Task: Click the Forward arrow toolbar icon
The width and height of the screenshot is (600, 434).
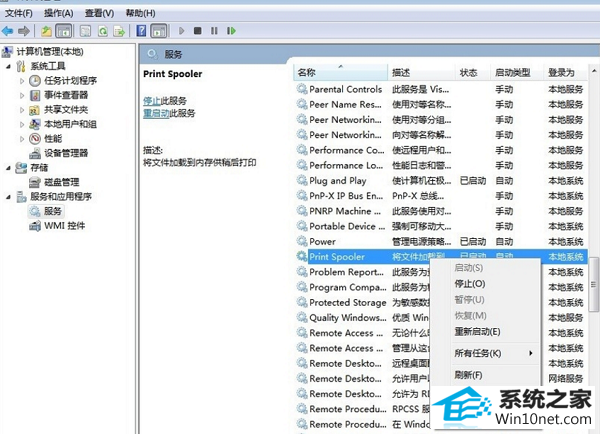Action: (24, 31)
